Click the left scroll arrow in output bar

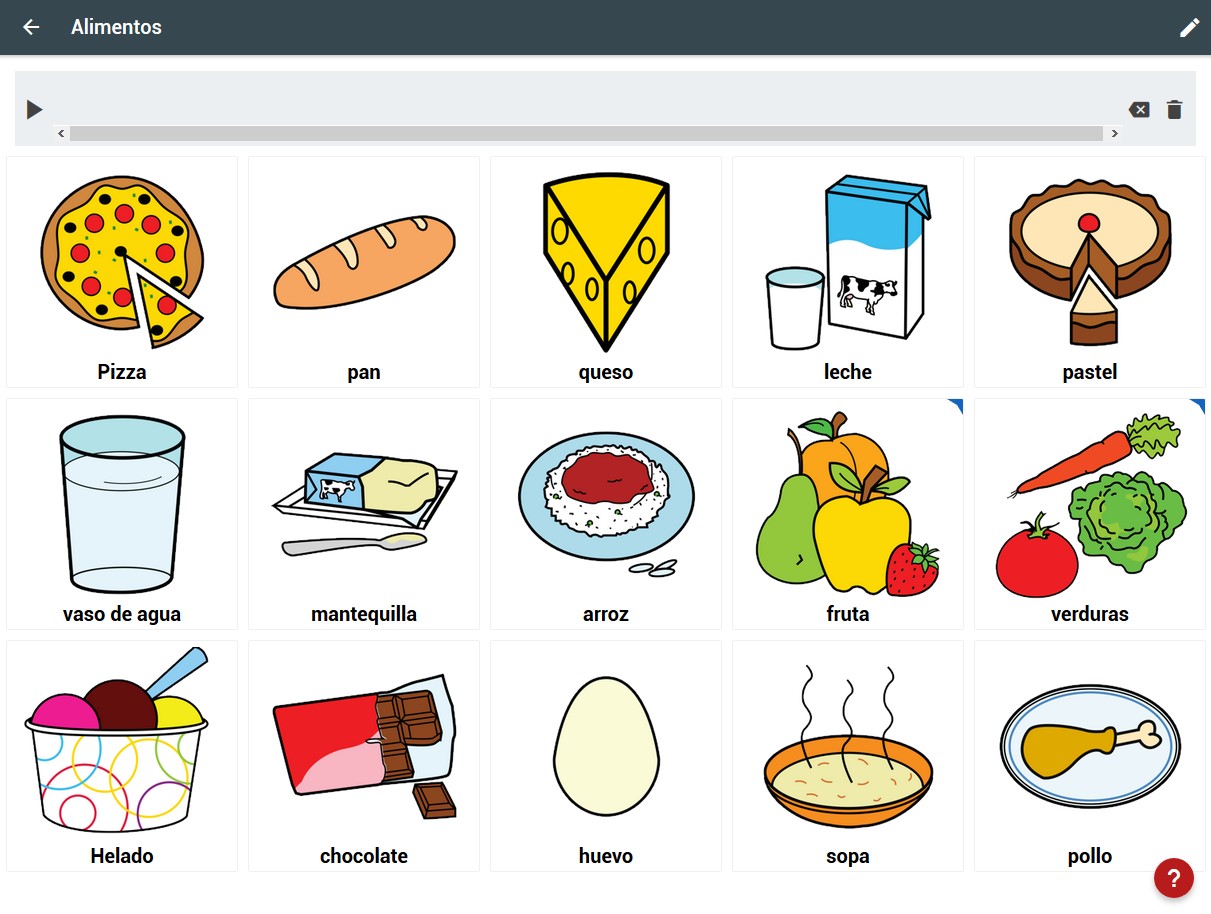tap(62, 133)
